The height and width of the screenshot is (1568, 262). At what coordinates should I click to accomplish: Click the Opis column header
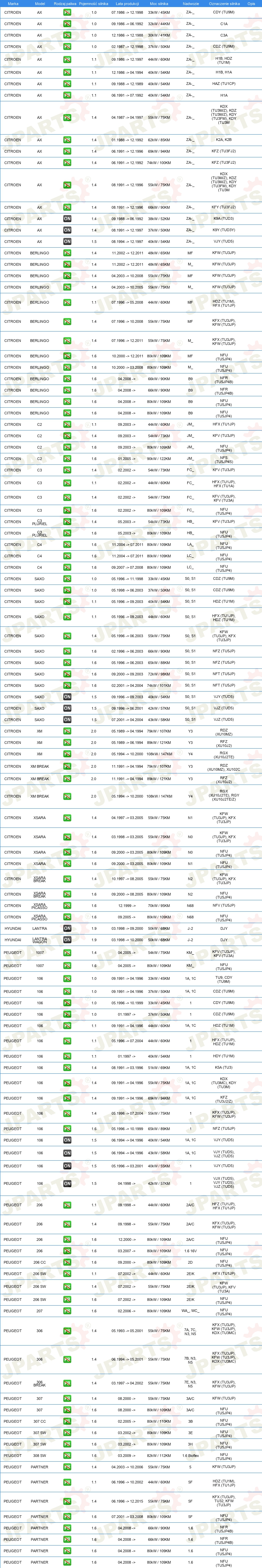(251, 4)
